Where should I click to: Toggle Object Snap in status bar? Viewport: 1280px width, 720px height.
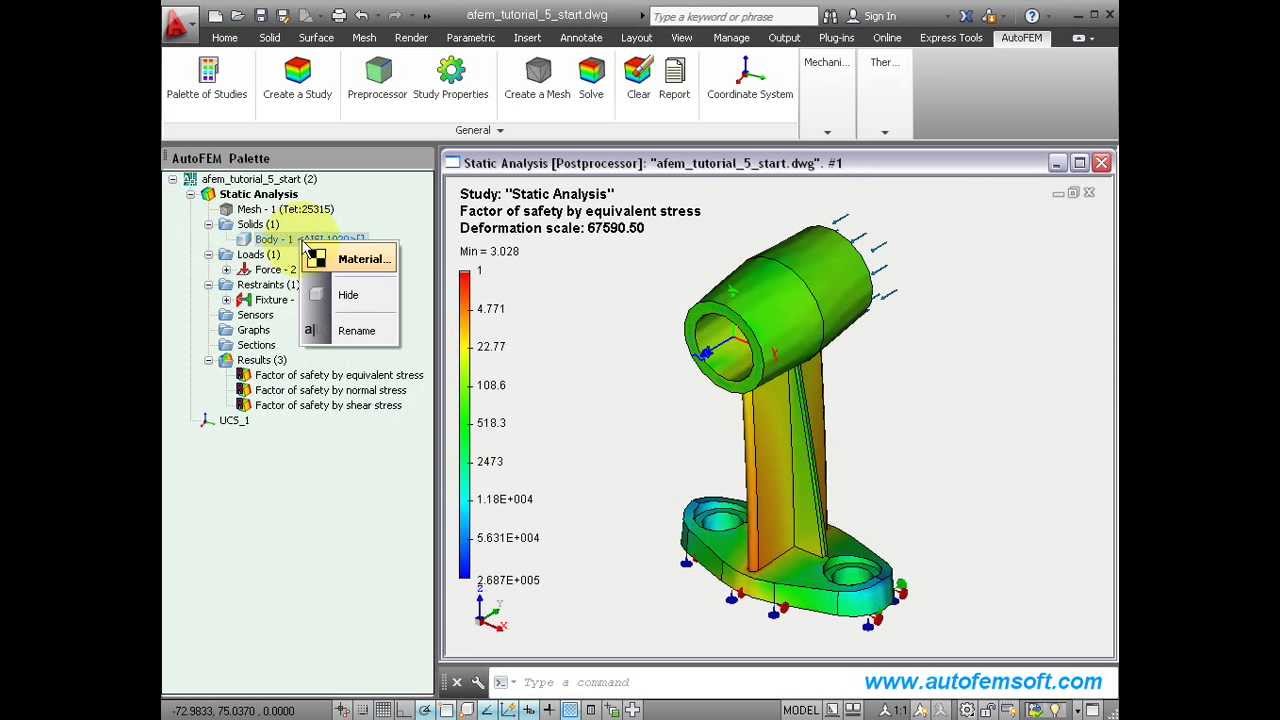coord(446,710)
